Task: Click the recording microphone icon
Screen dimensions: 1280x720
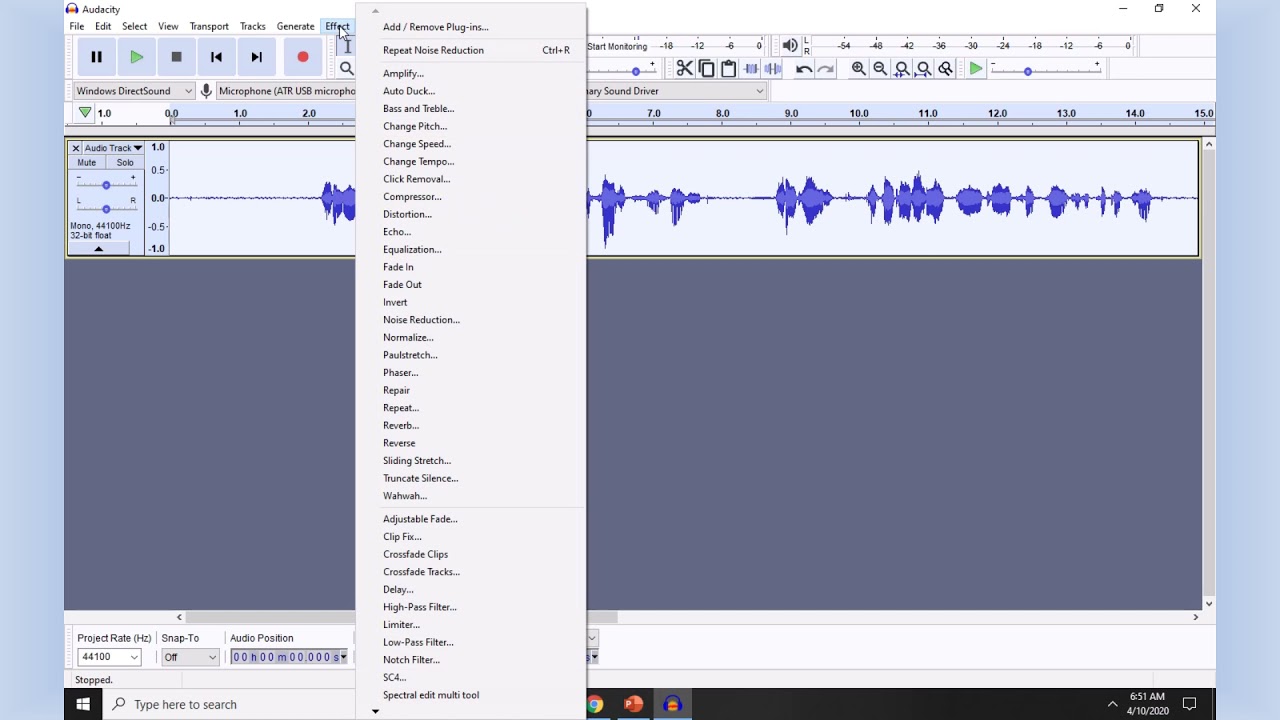Action: pyautogui.click(x=206, y=91)
